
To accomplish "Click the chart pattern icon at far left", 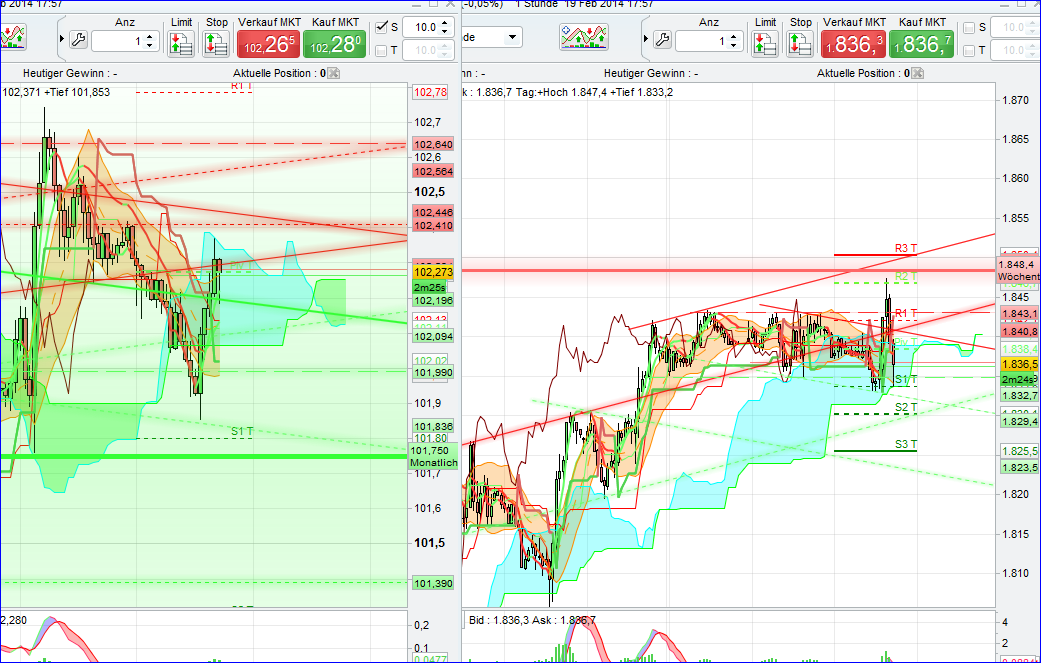I will pos(13,36).
